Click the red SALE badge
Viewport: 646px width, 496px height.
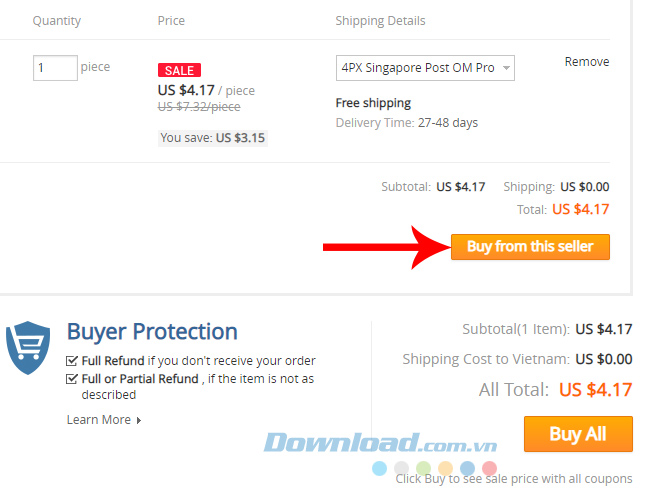tap(179, 70)
